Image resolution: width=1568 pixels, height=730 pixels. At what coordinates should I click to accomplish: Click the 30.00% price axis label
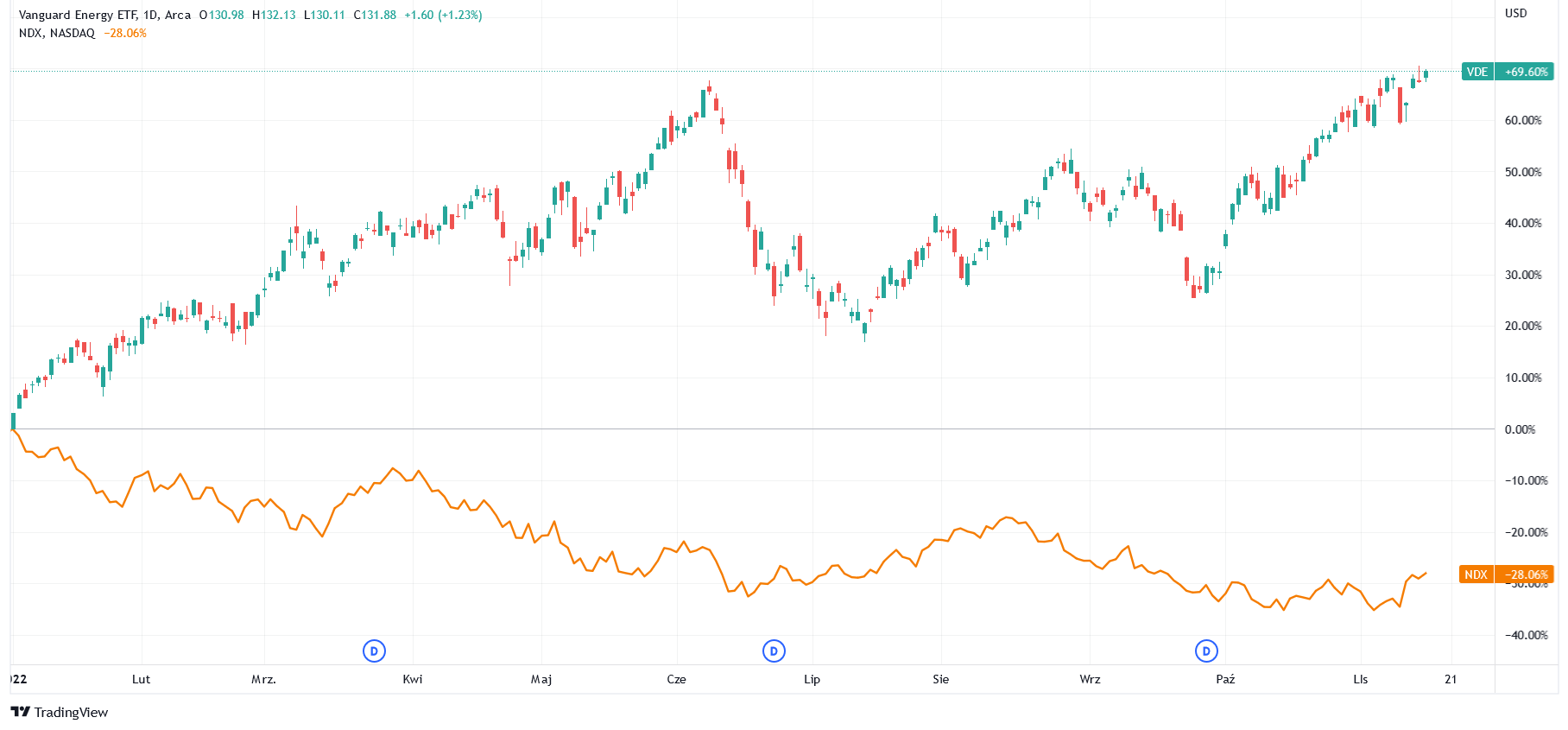1523,275
